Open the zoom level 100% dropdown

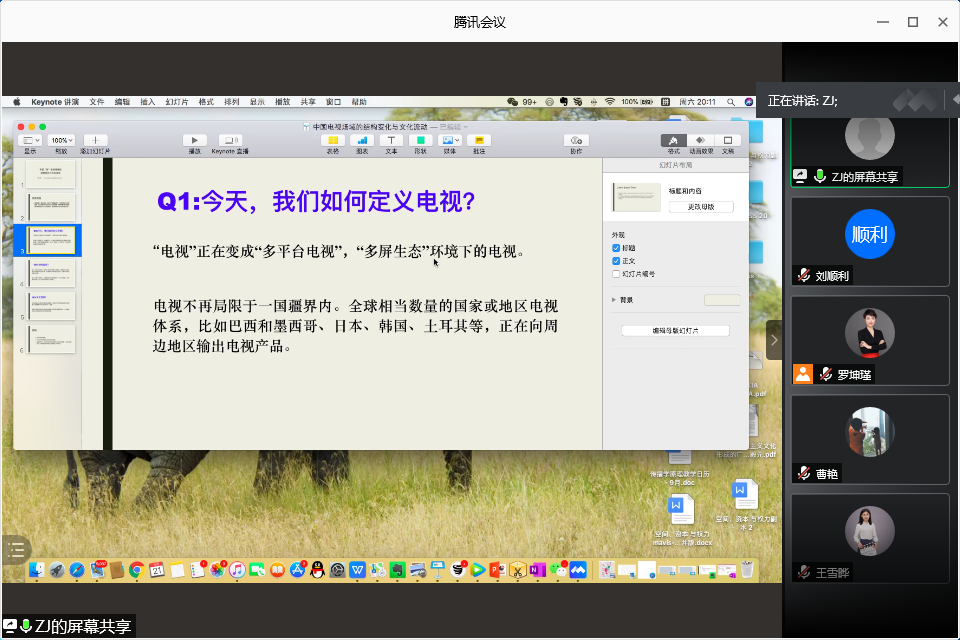[x=61, y=141]
